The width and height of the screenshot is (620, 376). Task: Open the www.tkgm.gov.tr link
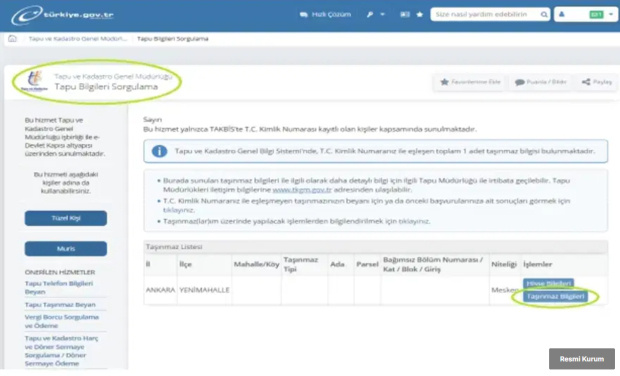(x=302, y=190)
